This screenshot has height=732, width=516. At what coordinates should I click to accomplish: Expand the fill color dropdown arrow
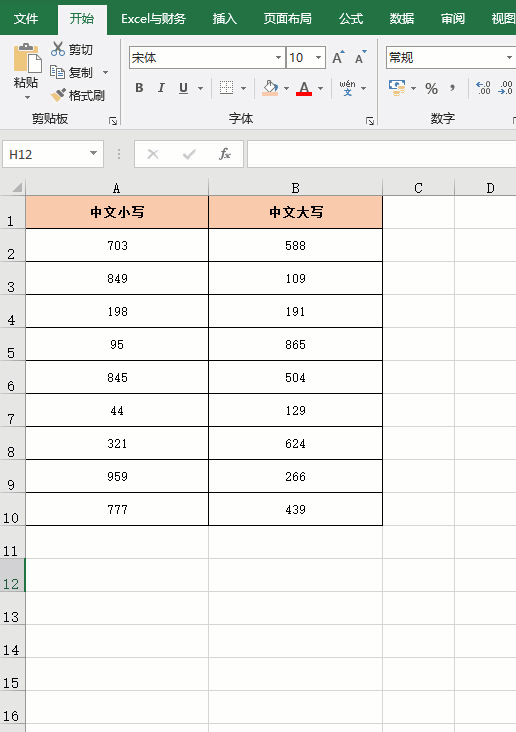point(286,88)
